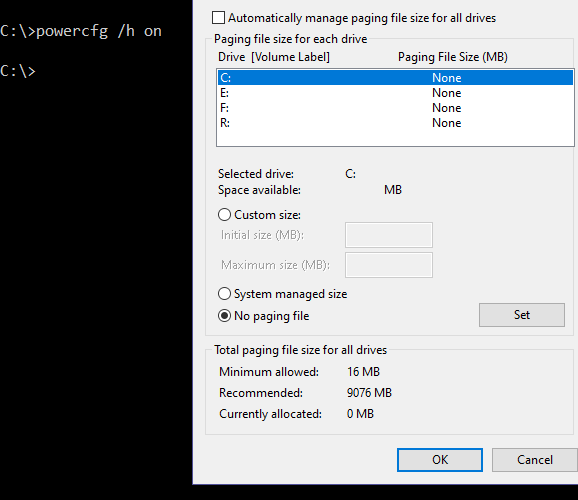Viewport: 578px width, 500px height.
Task: Click the Set button
Action: coord(522,315)
